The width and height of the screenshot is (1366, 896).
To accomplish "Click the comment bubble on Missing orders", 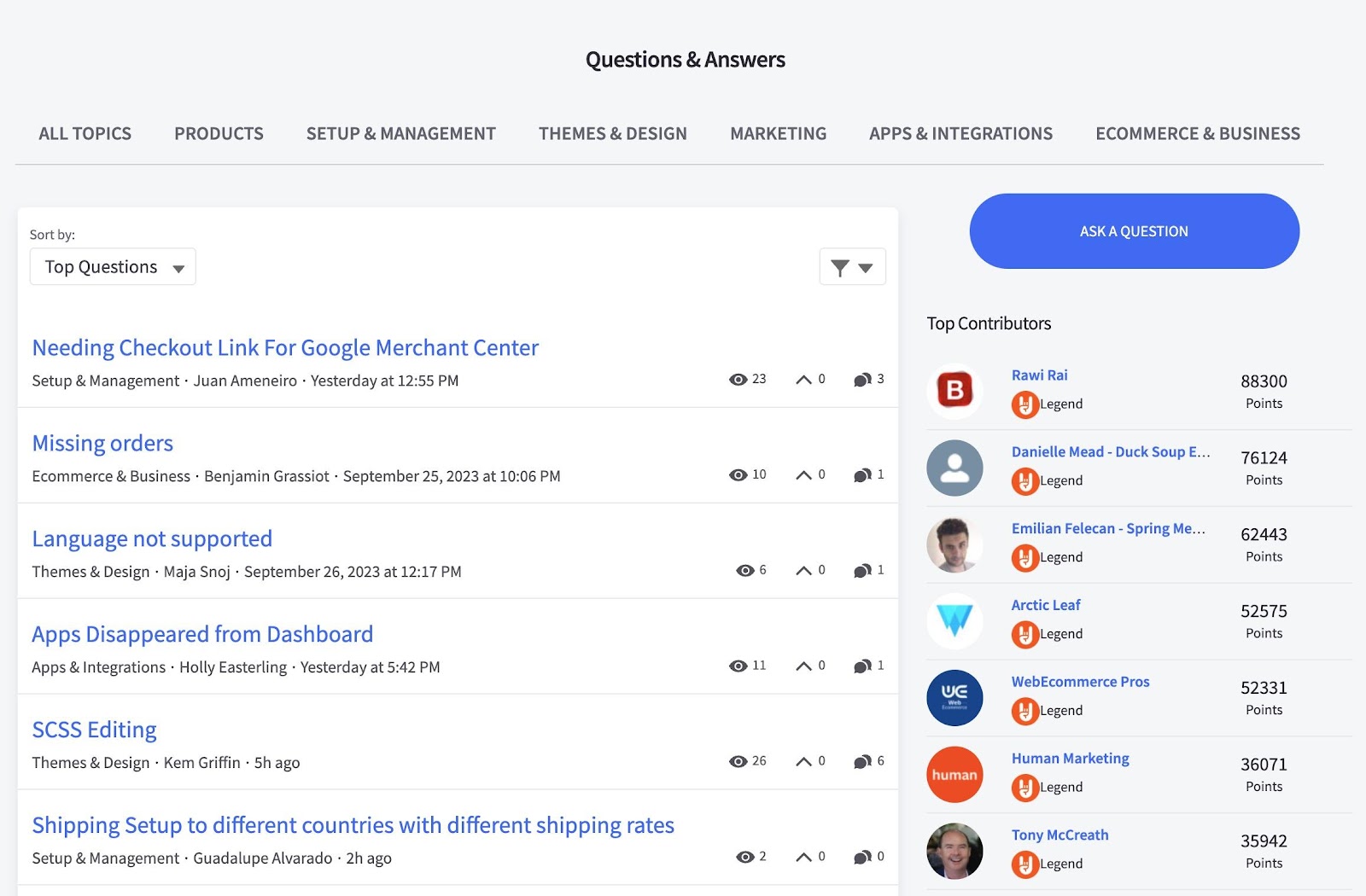I will pyautogui.click(x=862, y=474).
